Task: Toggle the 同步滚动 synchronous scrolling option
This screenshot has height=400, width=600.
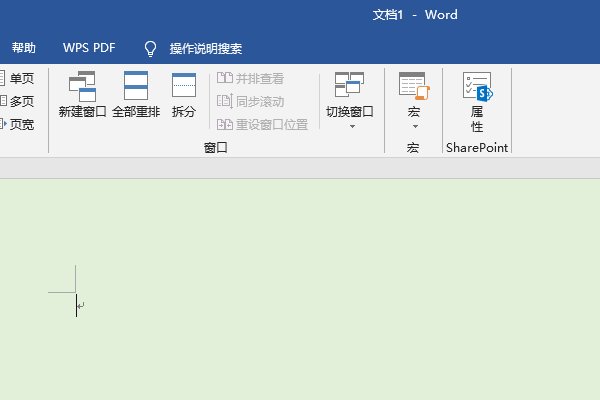Action: [x=251, y=101]
